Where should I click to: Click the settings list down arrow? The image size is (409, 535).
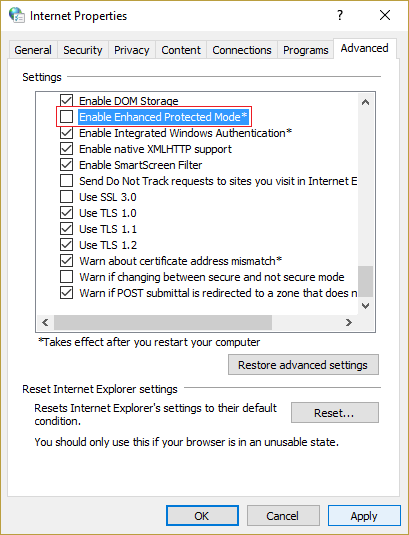(365, 305)
